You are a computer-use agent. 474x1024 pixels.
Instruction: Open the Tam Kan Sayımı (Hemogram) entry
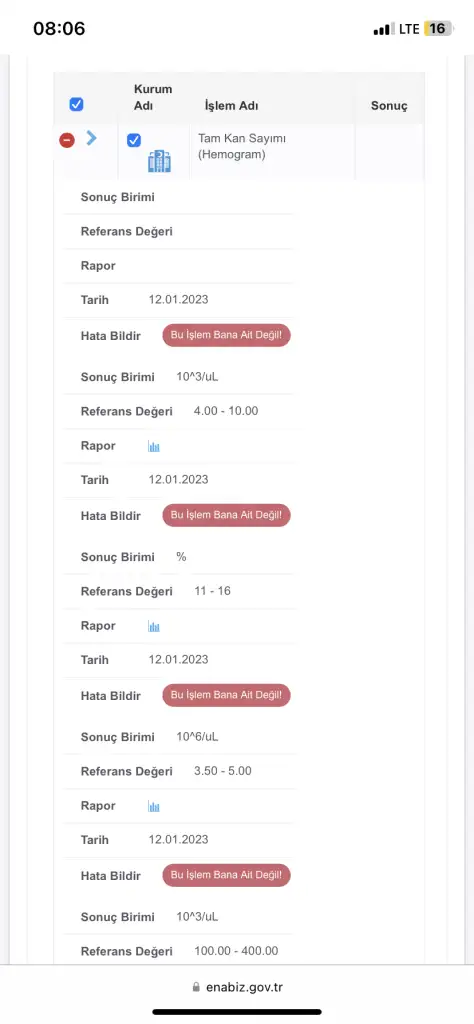pos(242,147)
